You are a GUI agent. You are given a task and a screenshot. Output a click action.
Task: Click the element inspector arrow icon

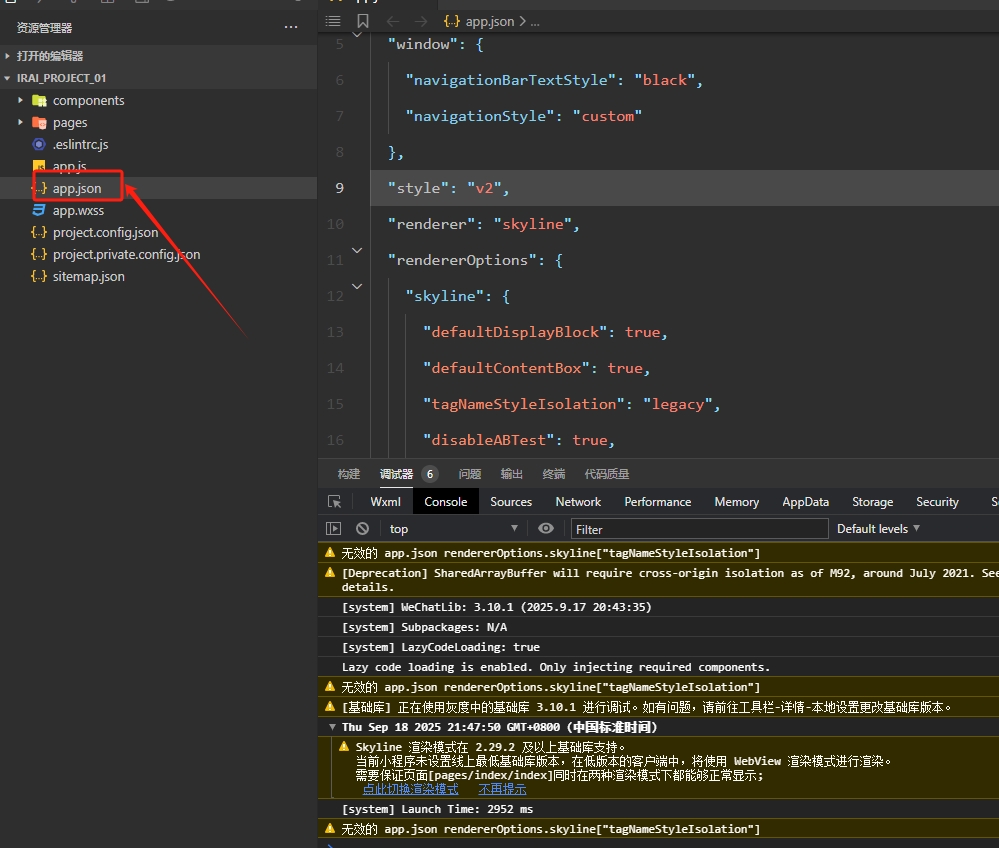pos(335,502)
